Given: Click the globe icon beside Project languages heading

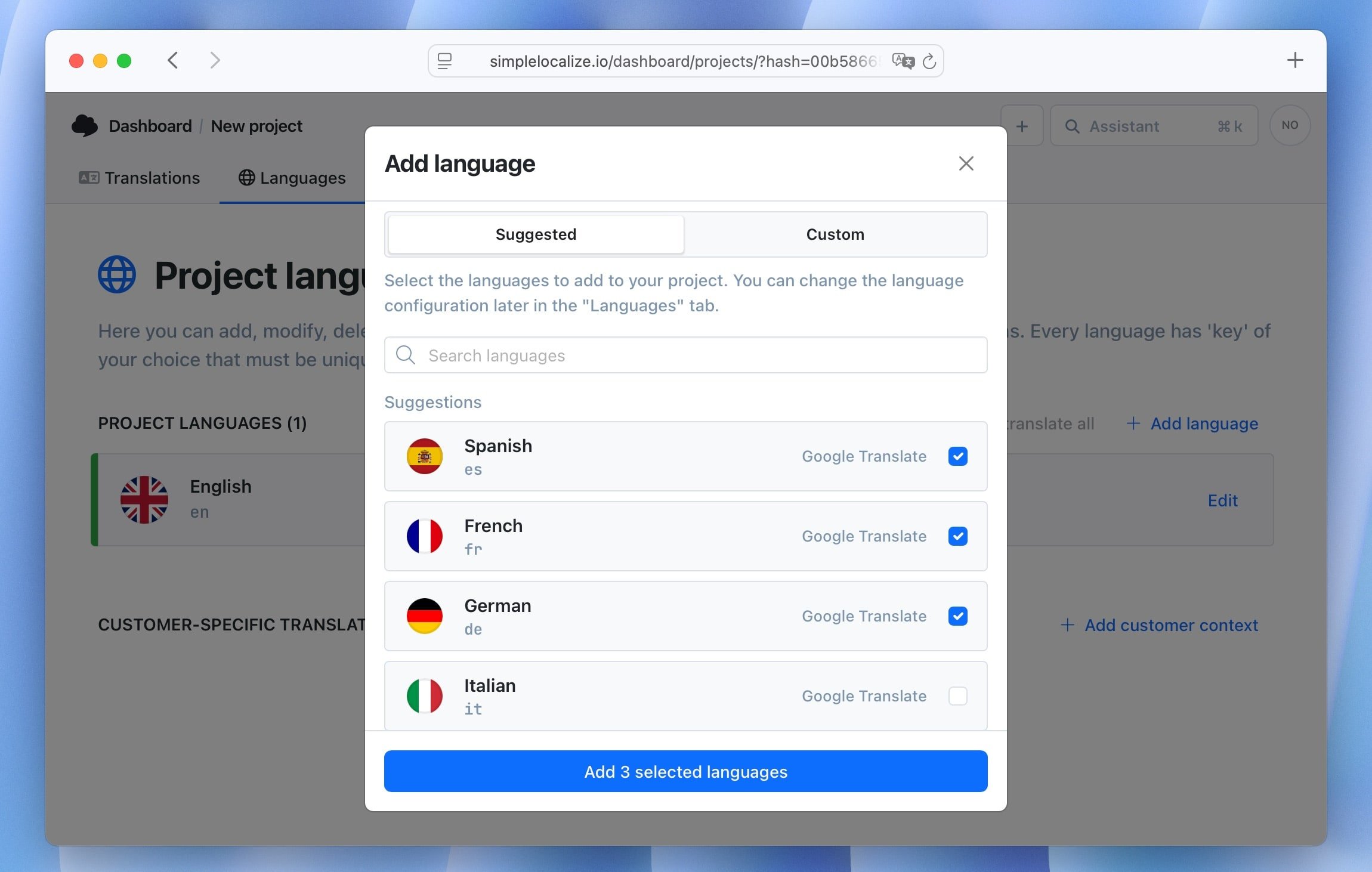Looking at the screenshot, I should (117, 275).
